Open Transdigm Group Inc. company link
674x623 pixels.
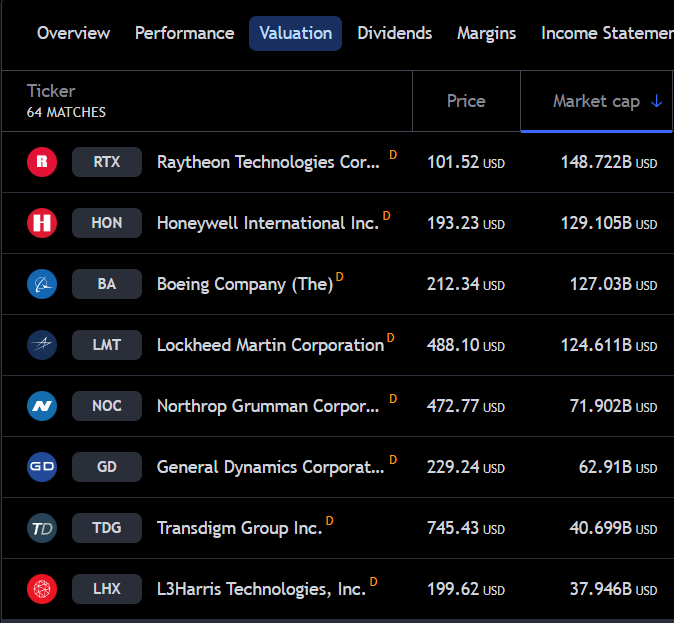[239, 528]
